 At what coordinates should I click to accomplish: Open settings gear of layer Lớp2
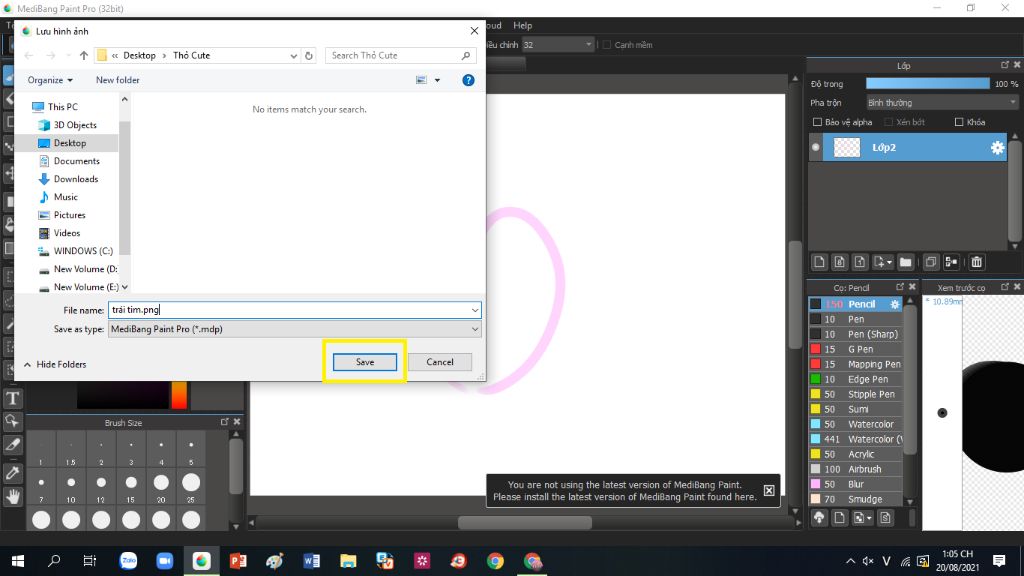click(997, 148)
